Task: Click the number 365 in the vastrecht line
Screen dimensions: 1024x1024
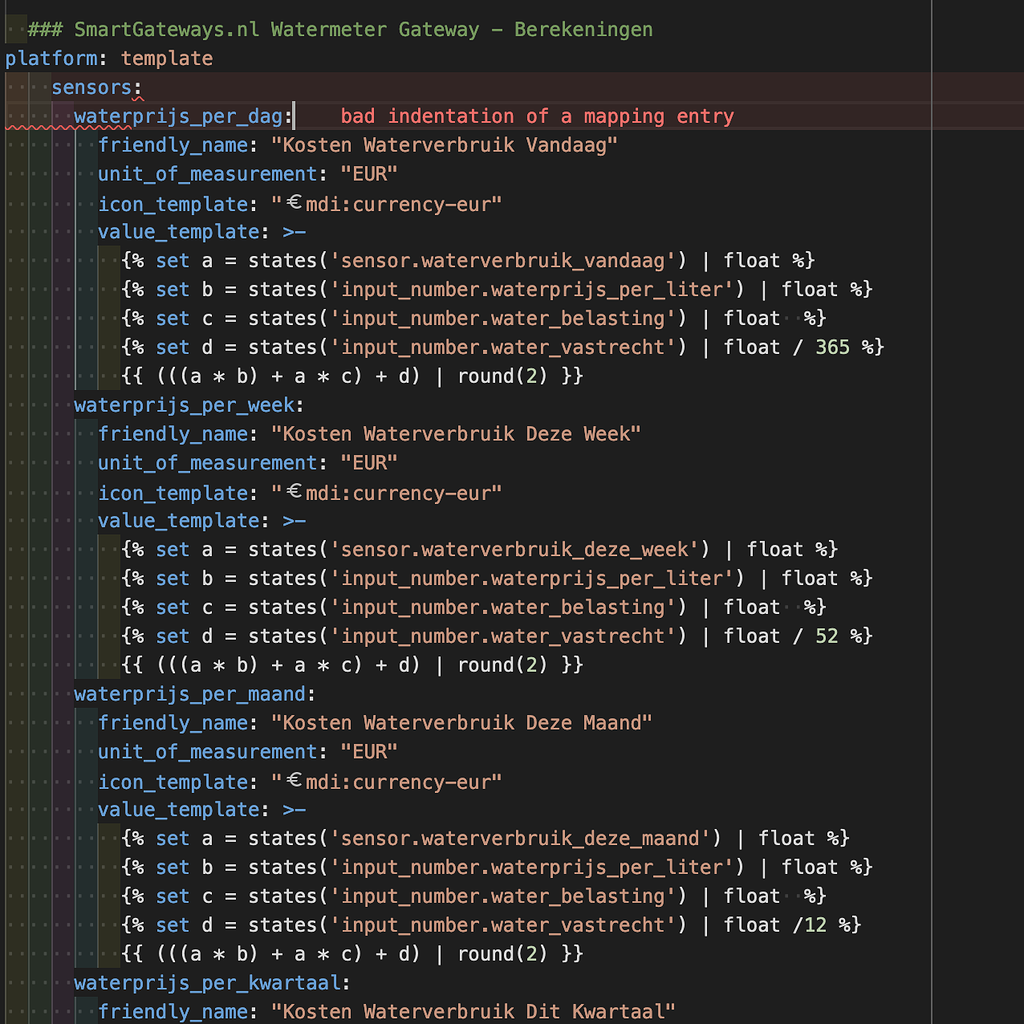Action: tap(833, 347)
